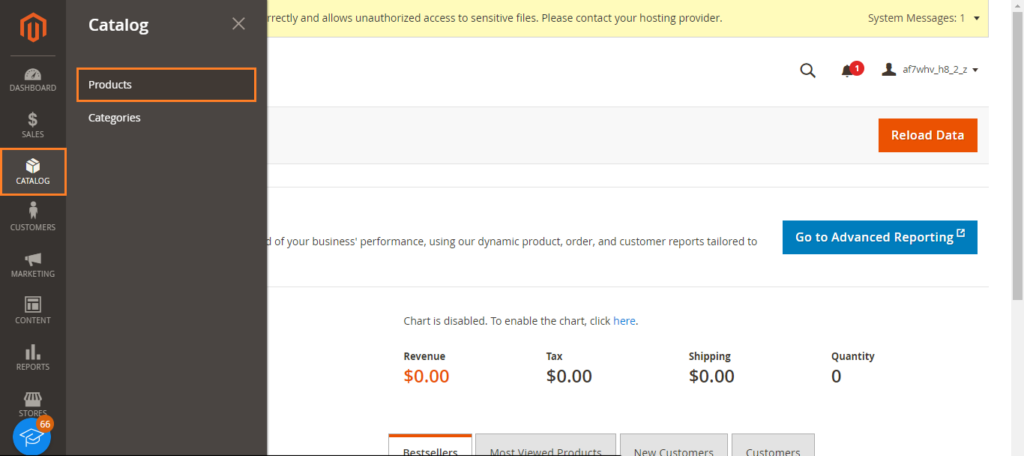Click the 'here' link to enable chart
This screenshot has height=456, width=1024.
[x=624, y=321]
